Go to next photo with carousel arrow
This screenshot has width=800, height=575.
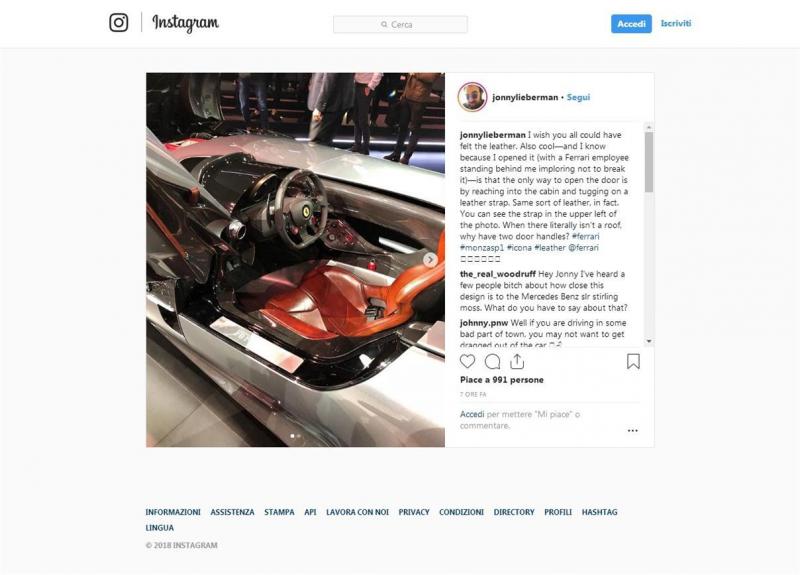click(x=430, y=259)
